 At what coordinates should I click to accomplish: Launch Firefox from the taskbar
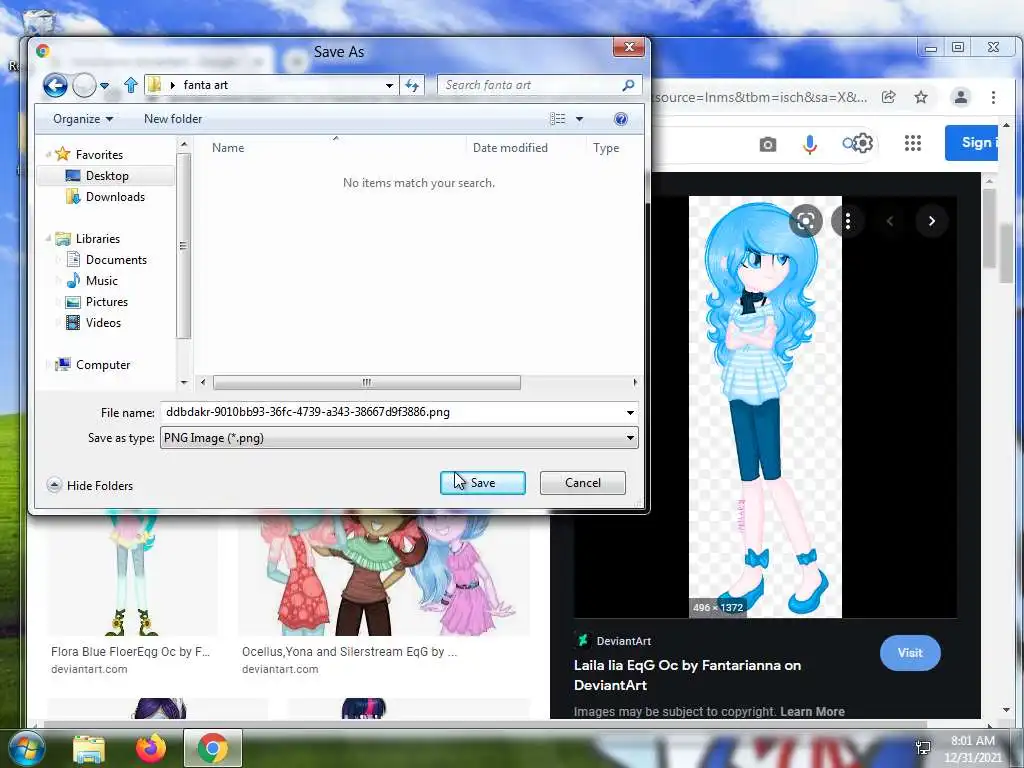click(151, 748)
